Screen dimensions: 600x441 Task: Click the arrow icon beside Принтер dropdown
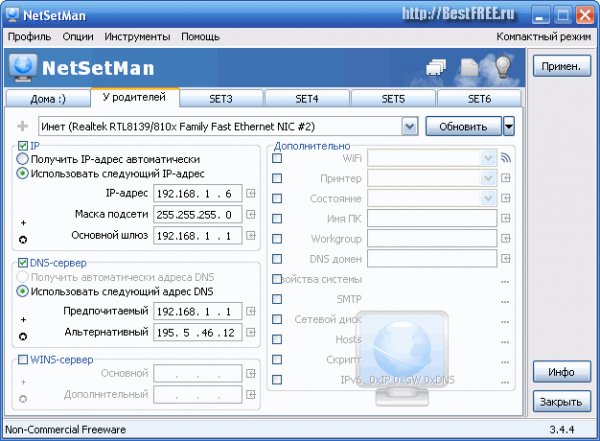click(x=506, y=178)
